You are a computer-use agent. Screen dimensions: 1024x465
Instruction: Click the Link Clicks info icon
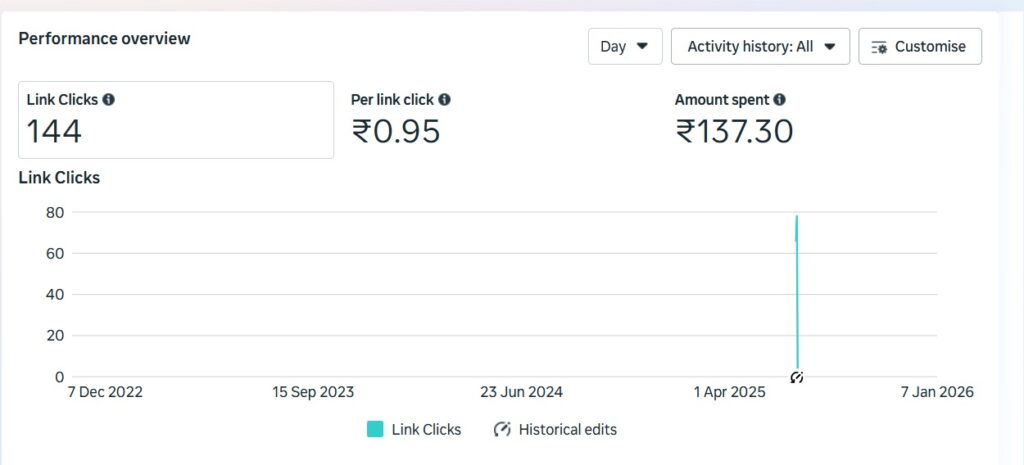108,100
